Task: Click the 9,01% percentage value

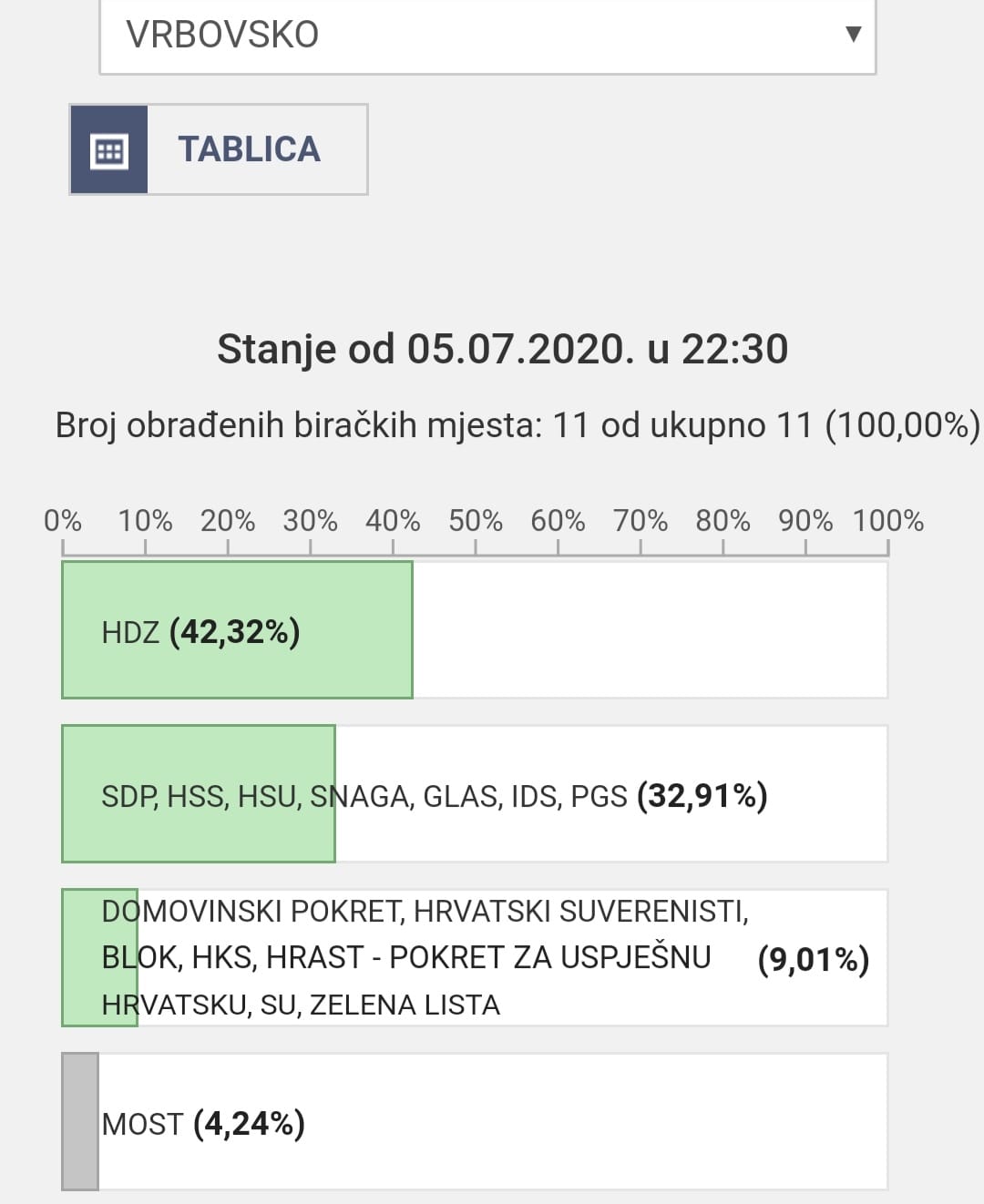Action: [814, 959]
